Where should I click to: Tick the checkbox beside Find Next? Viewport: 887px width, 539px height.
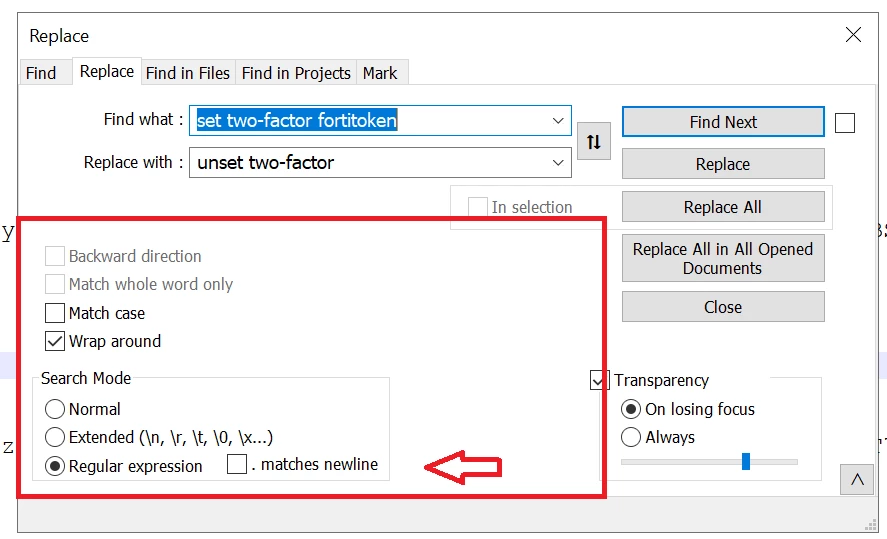(845, 123)
